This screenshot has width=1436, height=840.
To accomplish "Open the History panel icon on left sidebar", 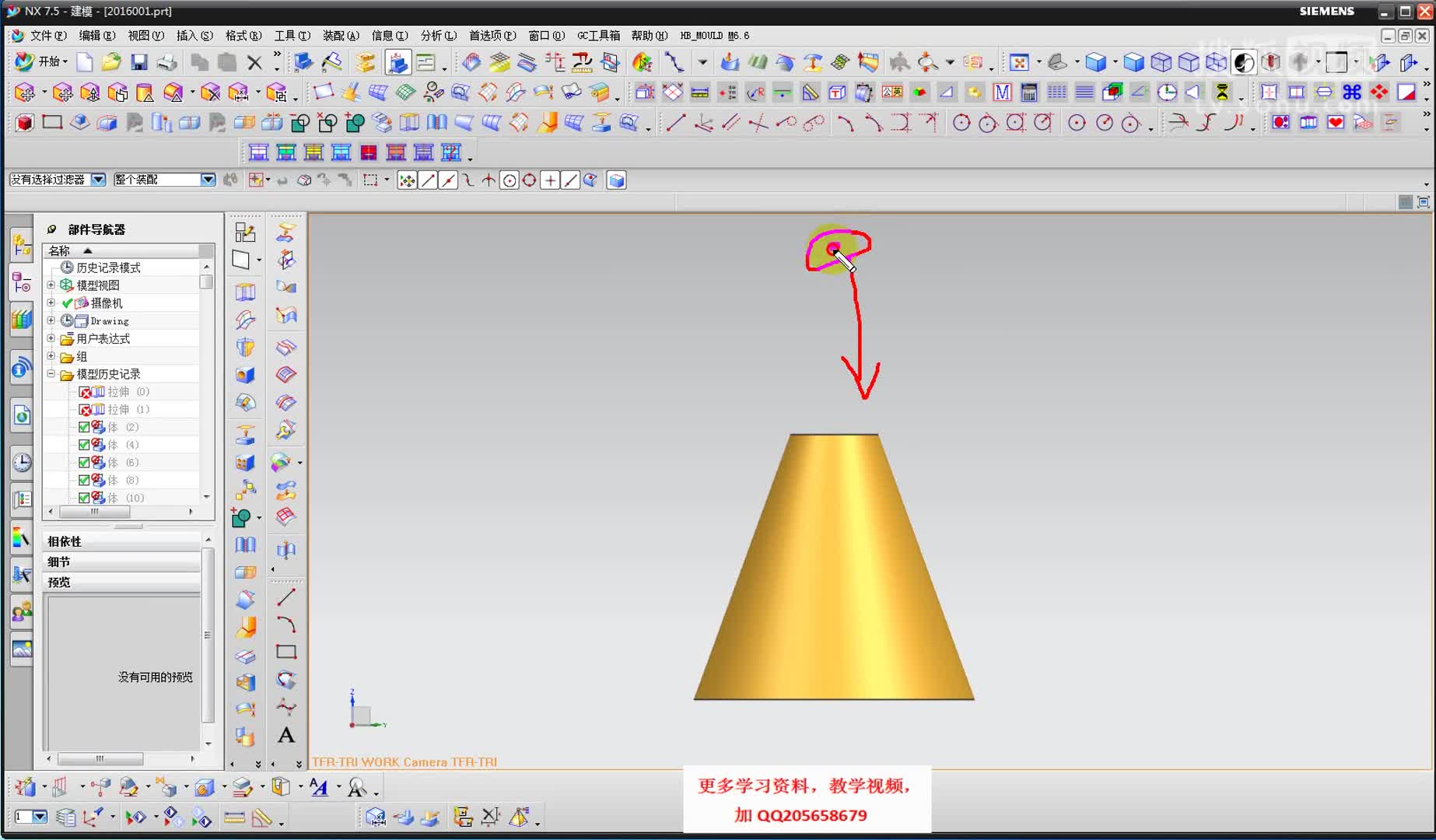I will click(21, 461).
